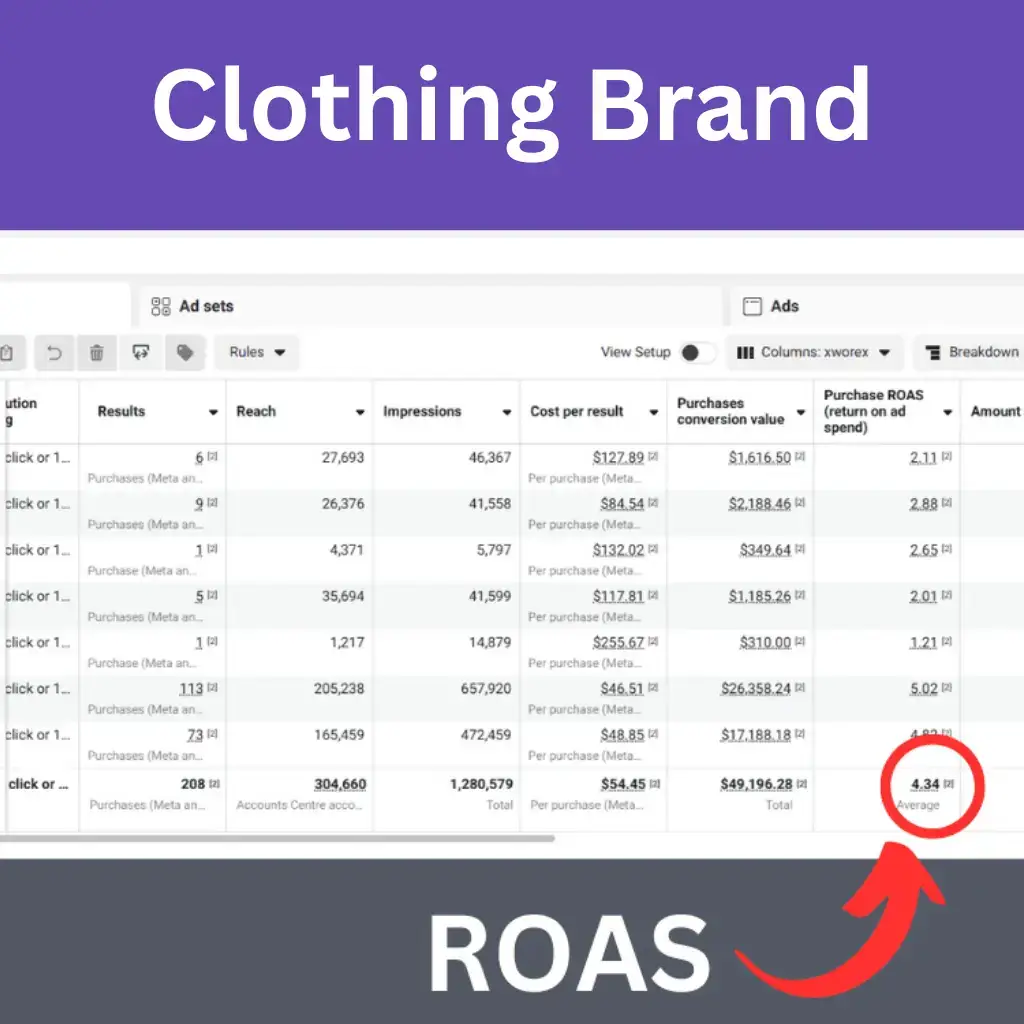
Task: Click the Breakdown icon
Action: coord(933,353)
